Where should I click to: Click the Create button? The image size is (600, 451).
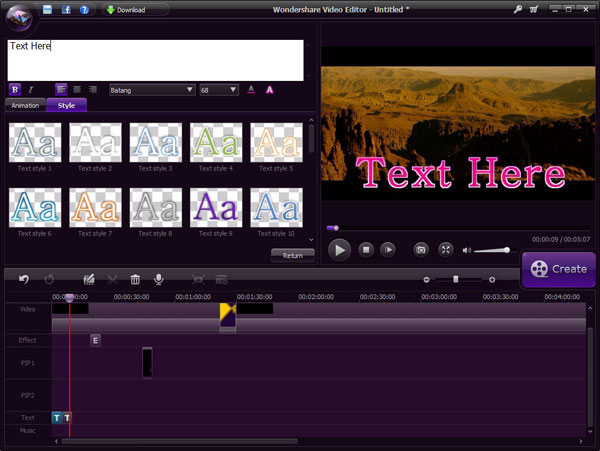click(x=559, y=268)
